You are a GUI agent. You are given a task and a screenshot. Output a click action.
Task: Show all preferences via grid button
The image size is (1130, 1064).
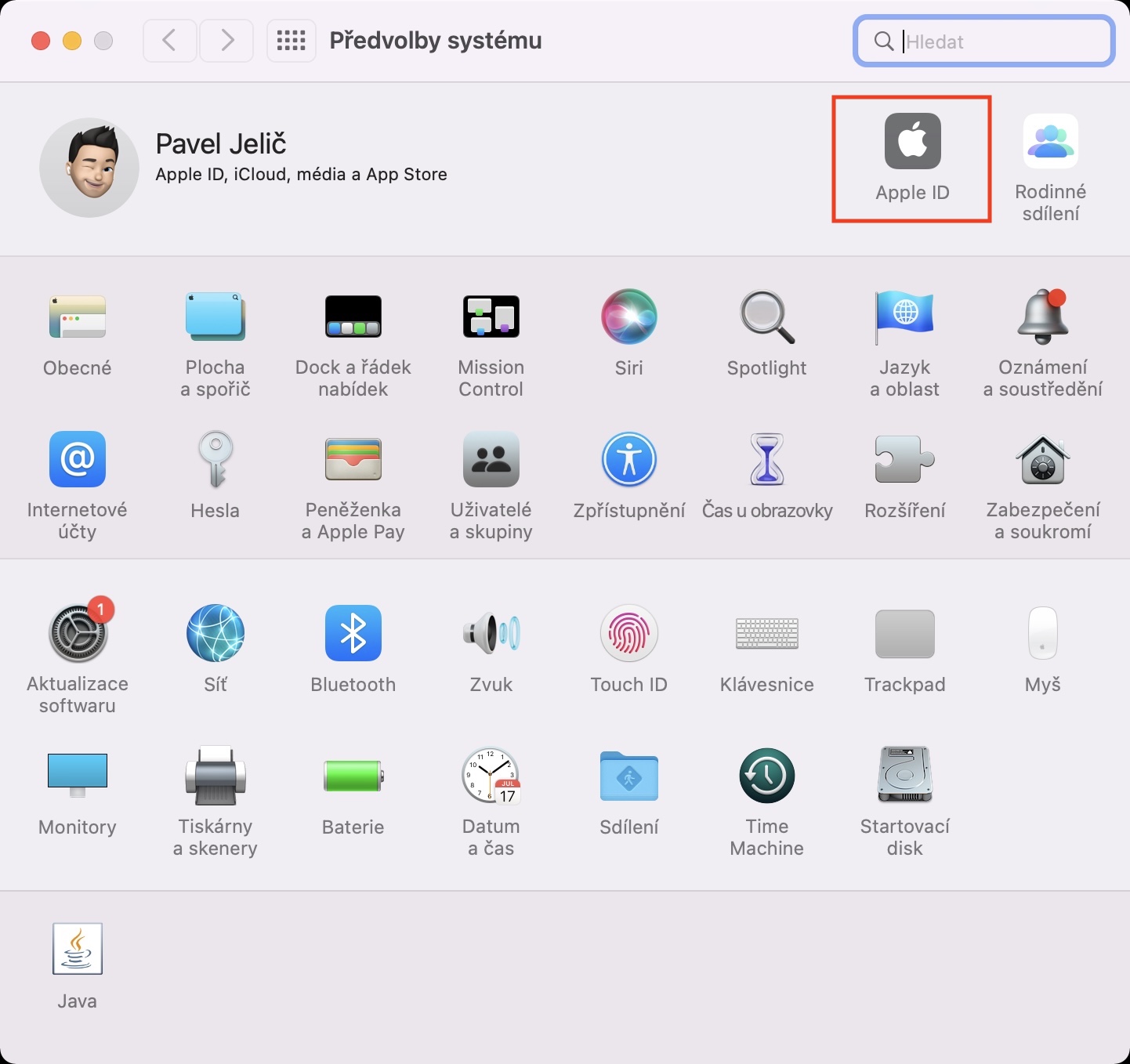[292, 41]
